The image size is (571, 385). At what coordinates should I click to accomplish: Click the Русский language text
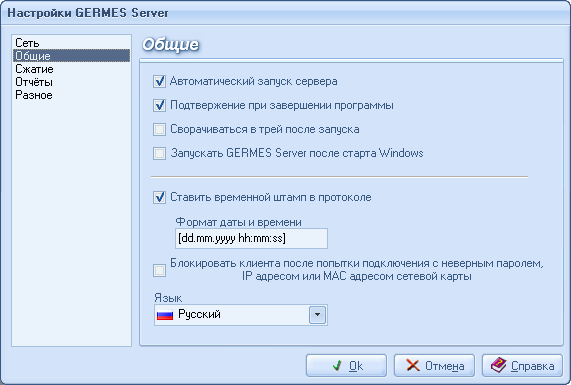pyautogui.click(x=199, y=314)
